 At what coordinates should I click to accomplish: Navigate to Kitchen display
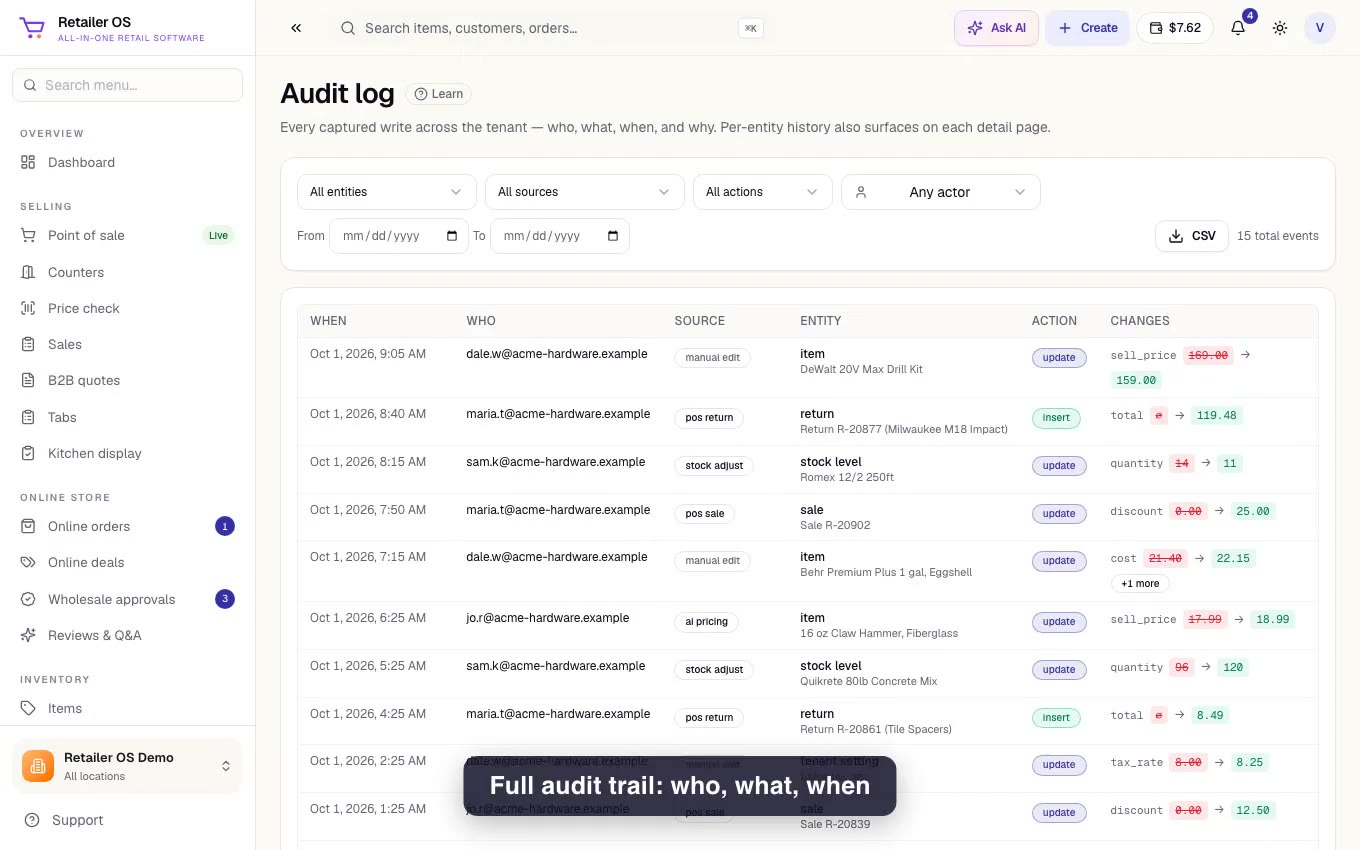(127, 453)
